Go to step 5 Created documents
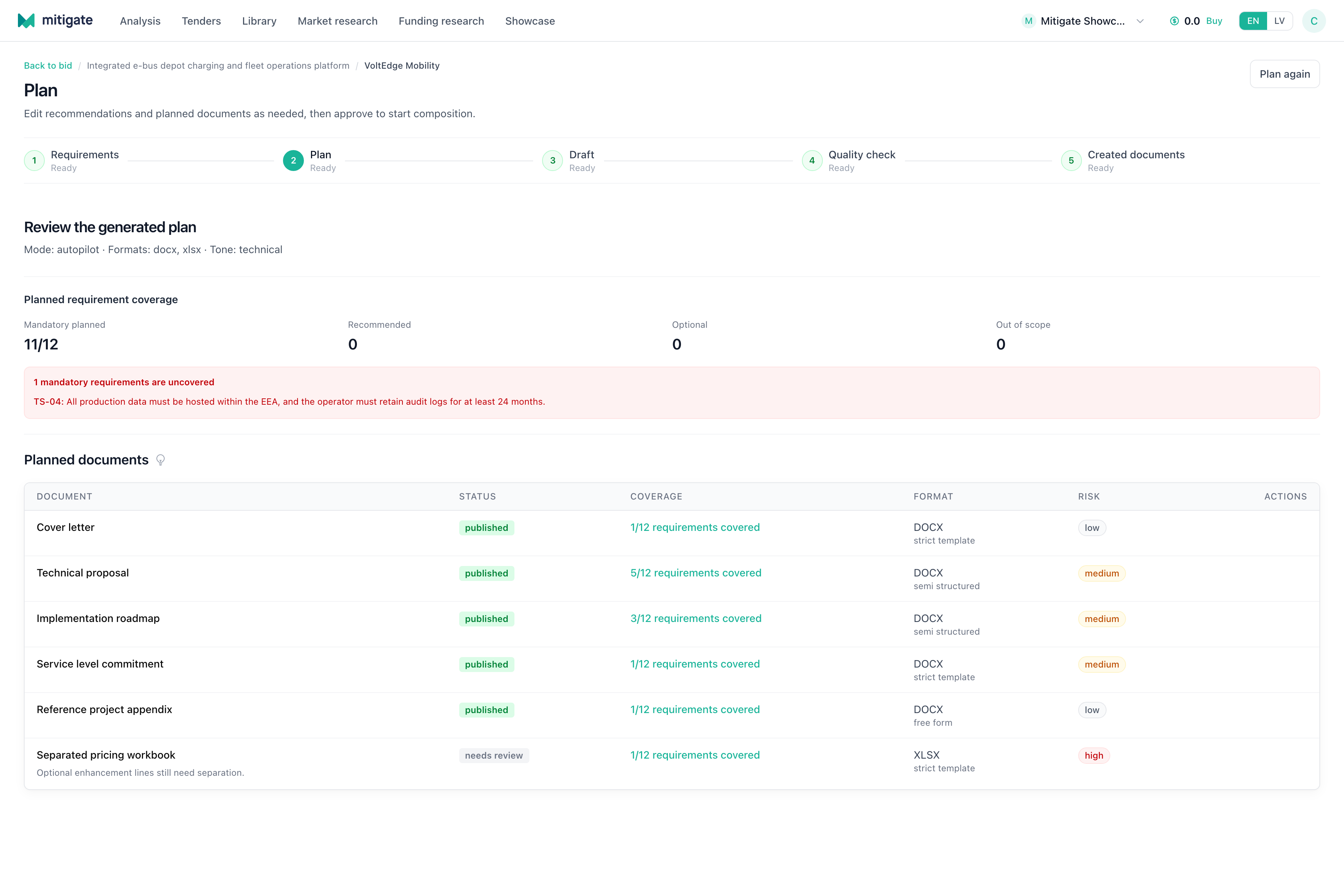 click(1123, 161)
